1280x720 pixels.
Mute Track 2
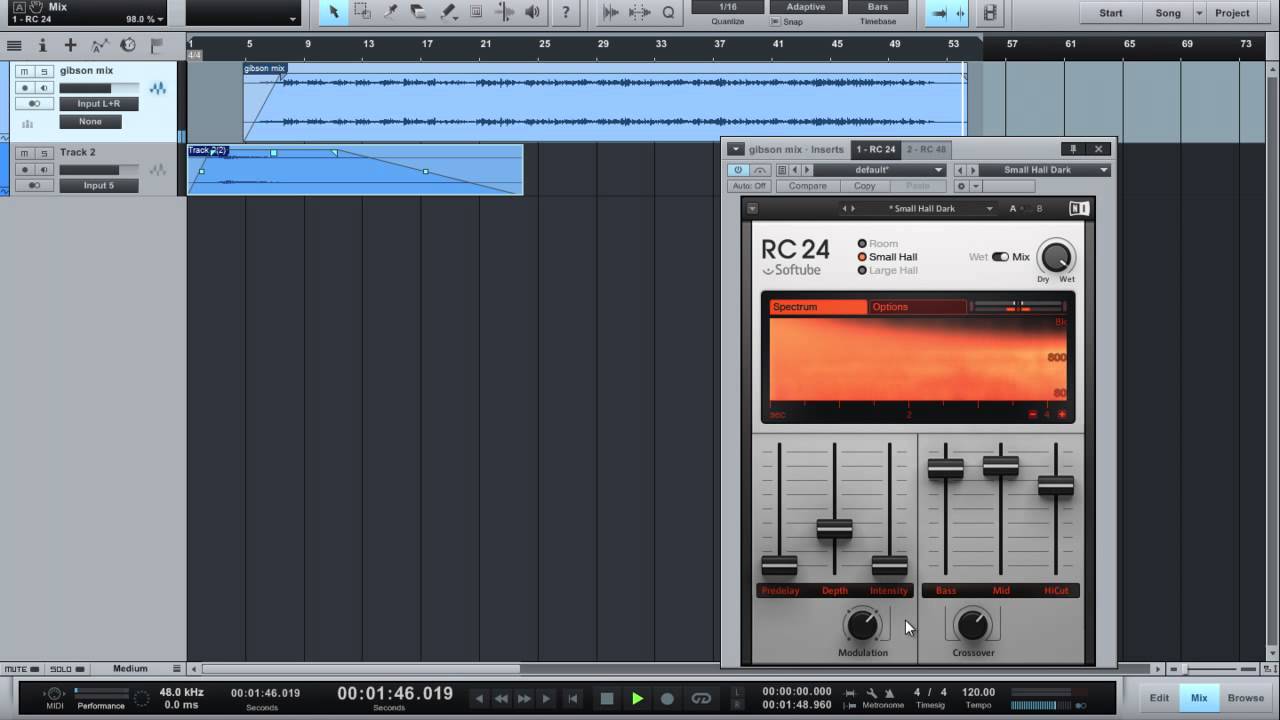point(24,153)
